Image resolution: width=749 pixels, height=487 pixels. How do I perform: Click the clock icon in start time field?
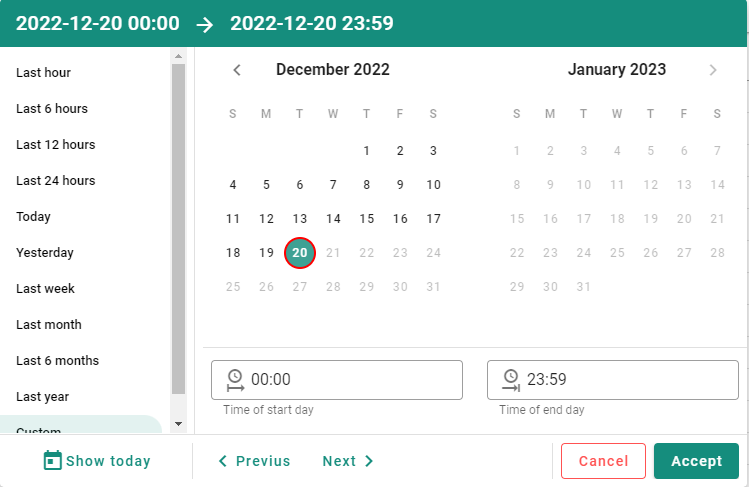(x=235, y=381)
